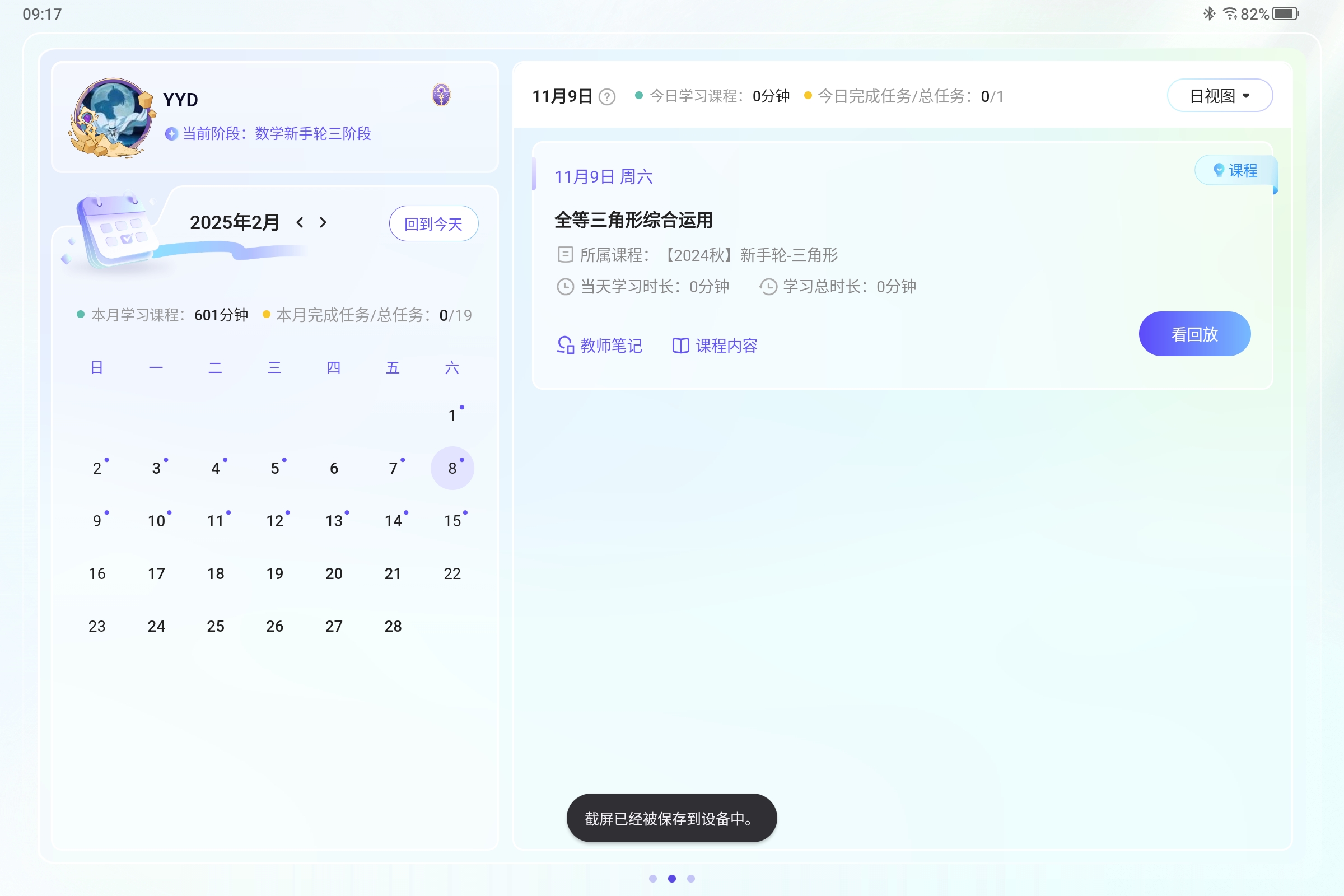Select February 27 on calendar
Screen dimensions: 1344x896
pos(334,626)
